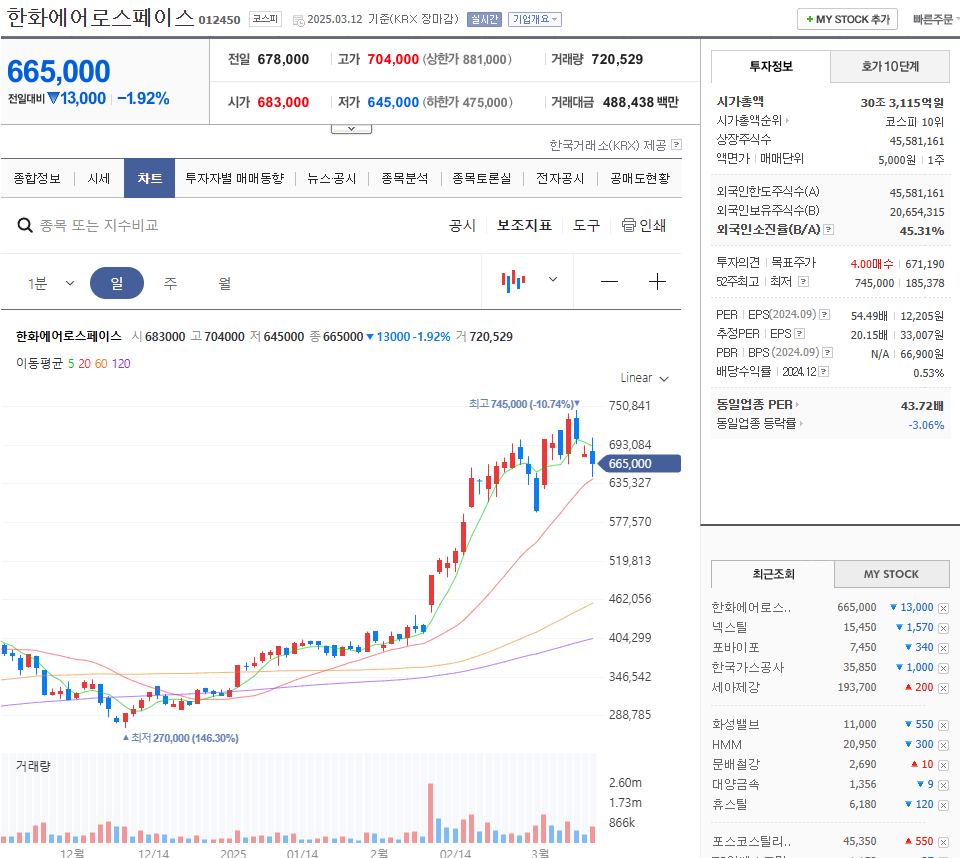Screen dimensions: 960x858
Task: Open the 호가 10단계 tab
Action: tap(889, 65)
